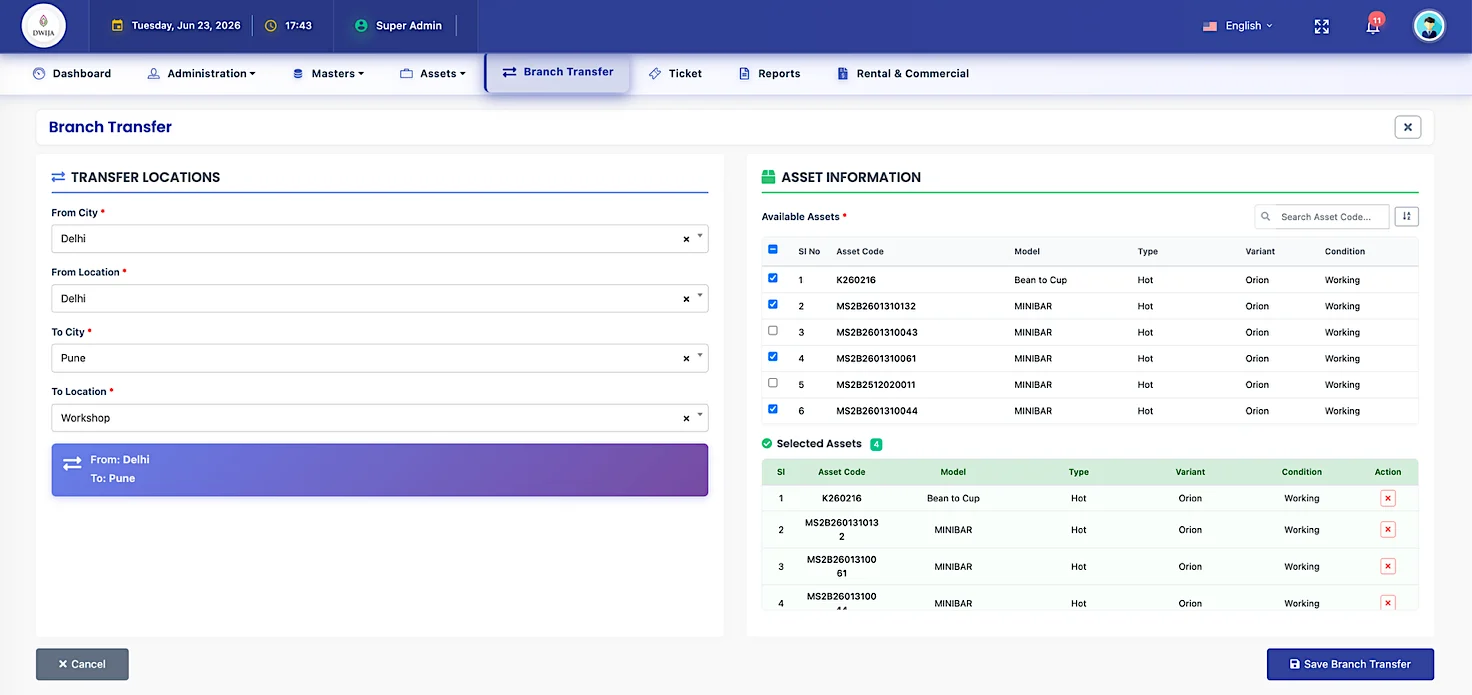
Task: Click the Asset Code column header
Action: coord(860,251)
